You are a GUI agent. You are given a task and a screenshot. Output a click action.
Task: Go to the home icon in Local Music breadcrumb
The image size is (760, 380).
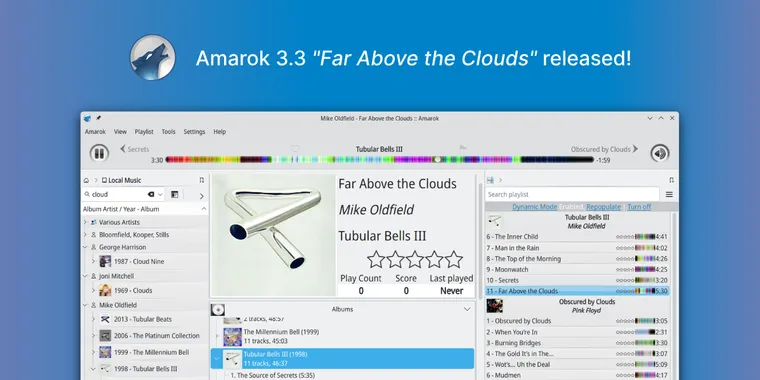point(86,180)
